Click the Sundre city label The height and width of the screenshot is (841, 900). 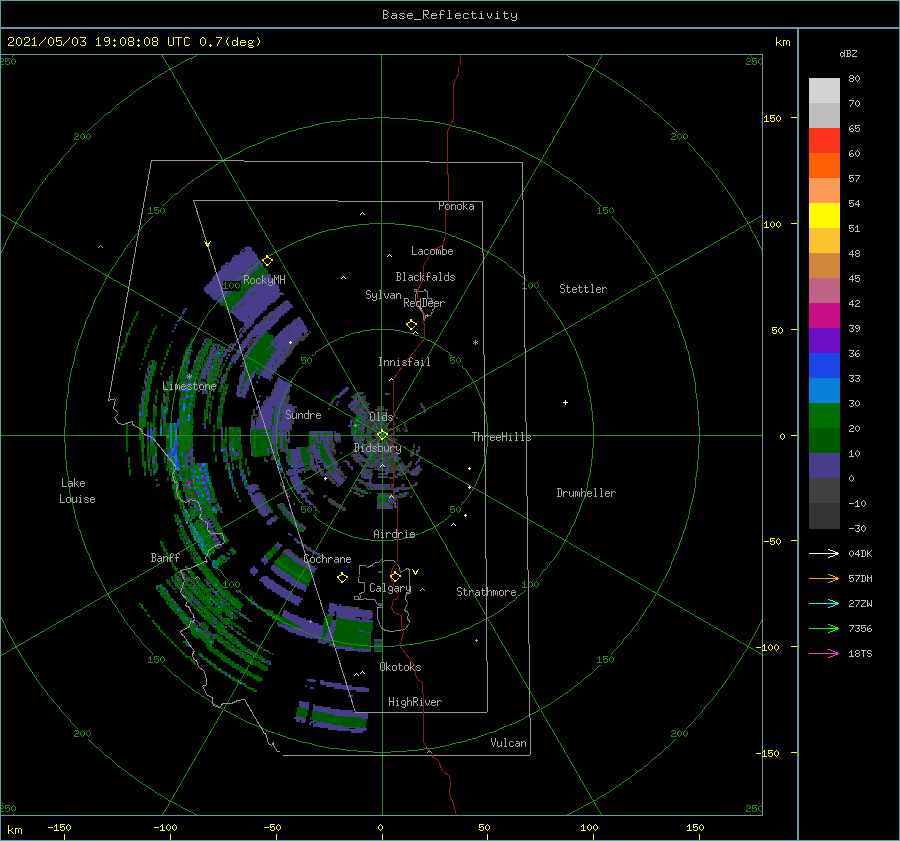(303, 414)
